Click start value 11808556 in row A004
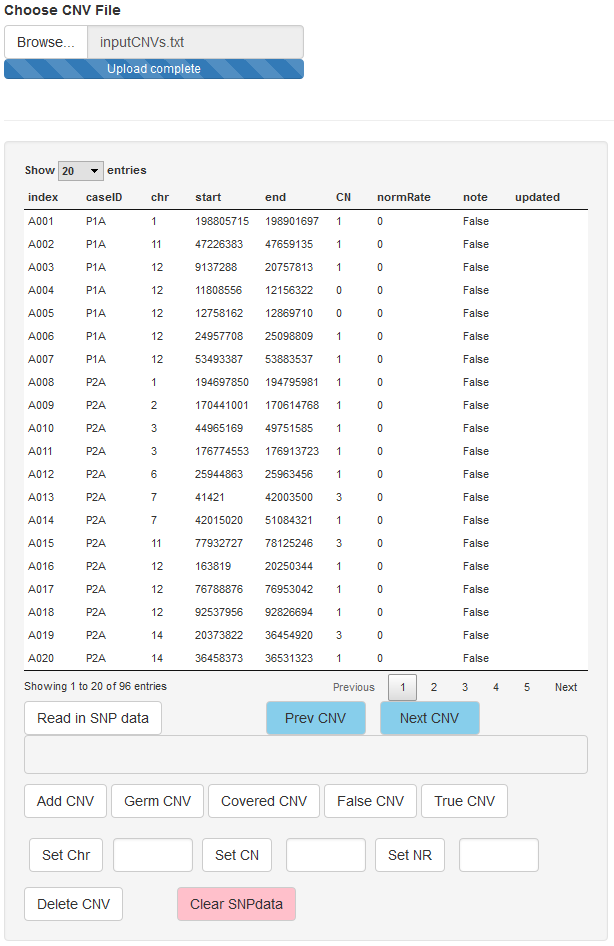The image size is (614, 946). pos(218,290)
